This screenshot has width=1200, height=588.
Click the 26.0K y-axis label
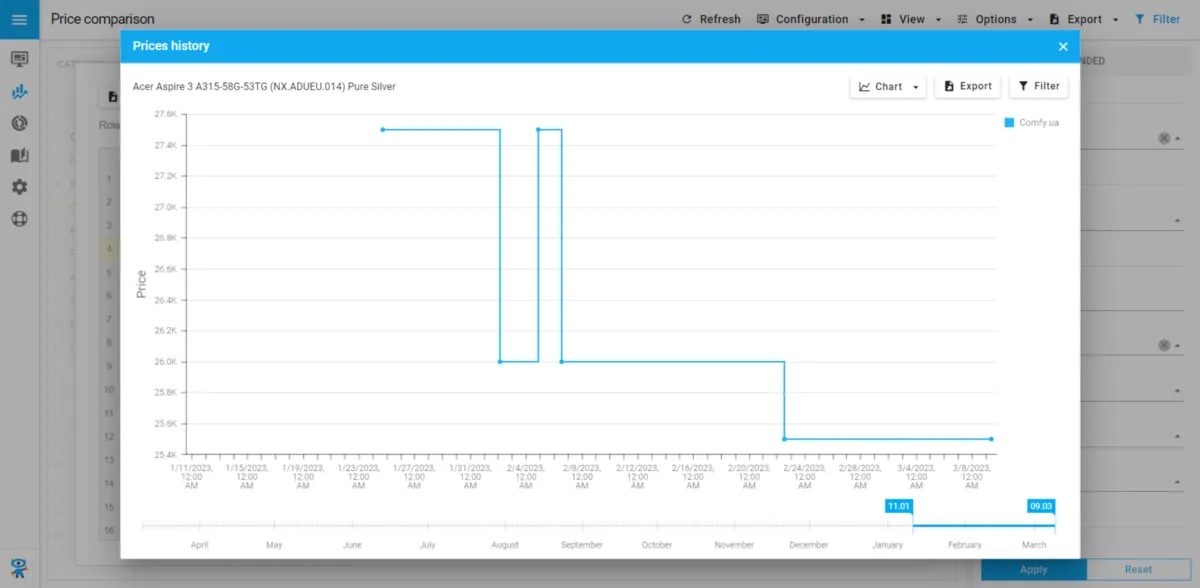(x=165, y=362)
